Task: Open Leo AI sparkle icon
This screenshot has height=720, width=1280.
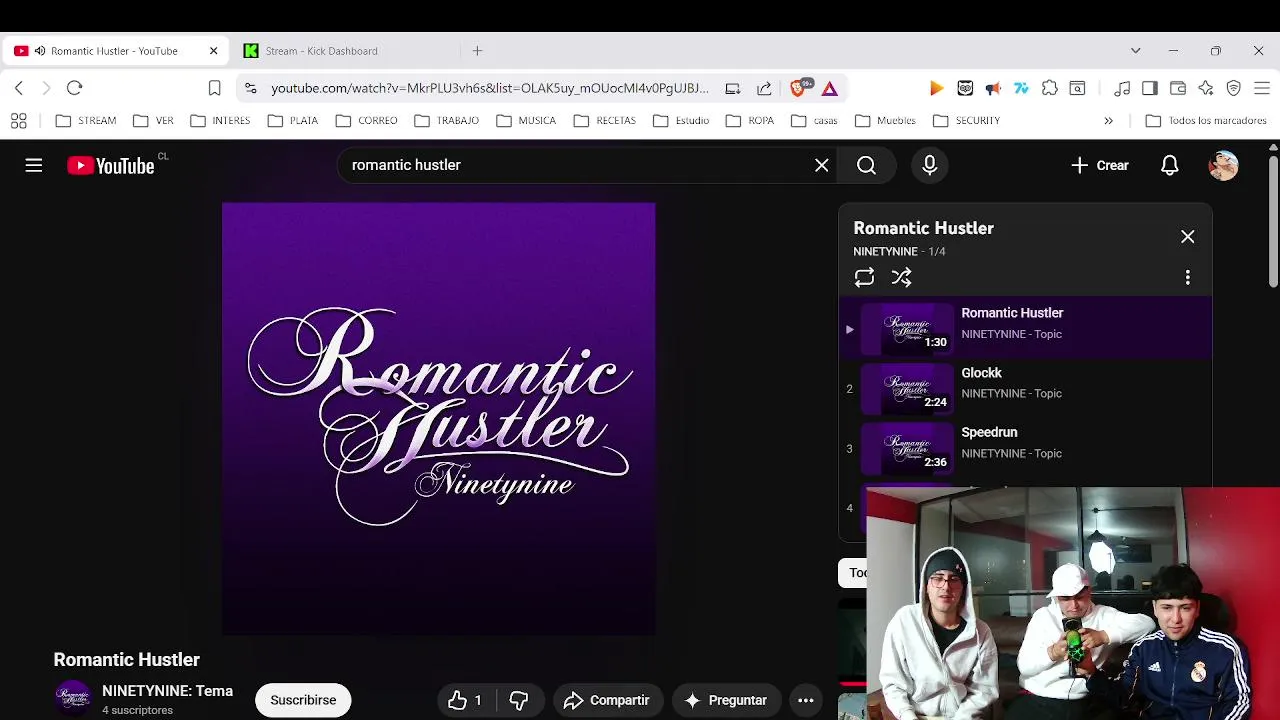Action: [1206, 88]
